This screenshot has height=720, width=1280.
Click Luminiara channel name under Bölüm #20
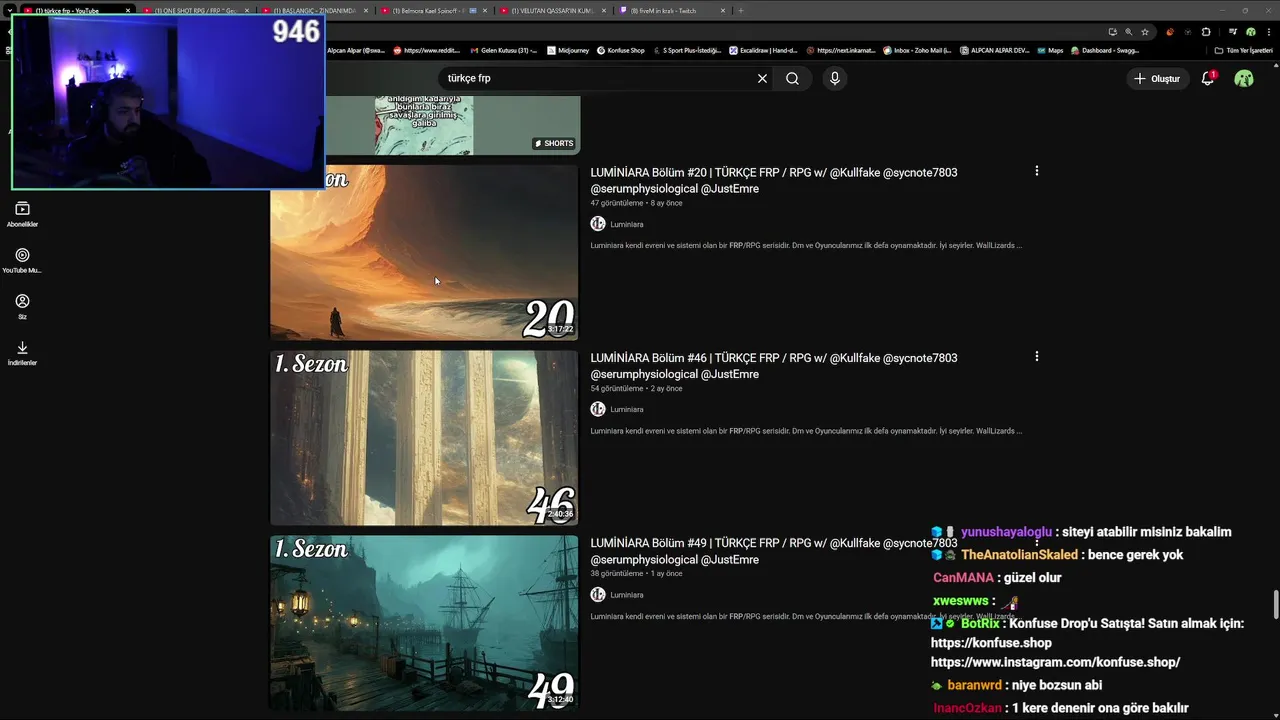pyautogui.click(x=627, y=224)
